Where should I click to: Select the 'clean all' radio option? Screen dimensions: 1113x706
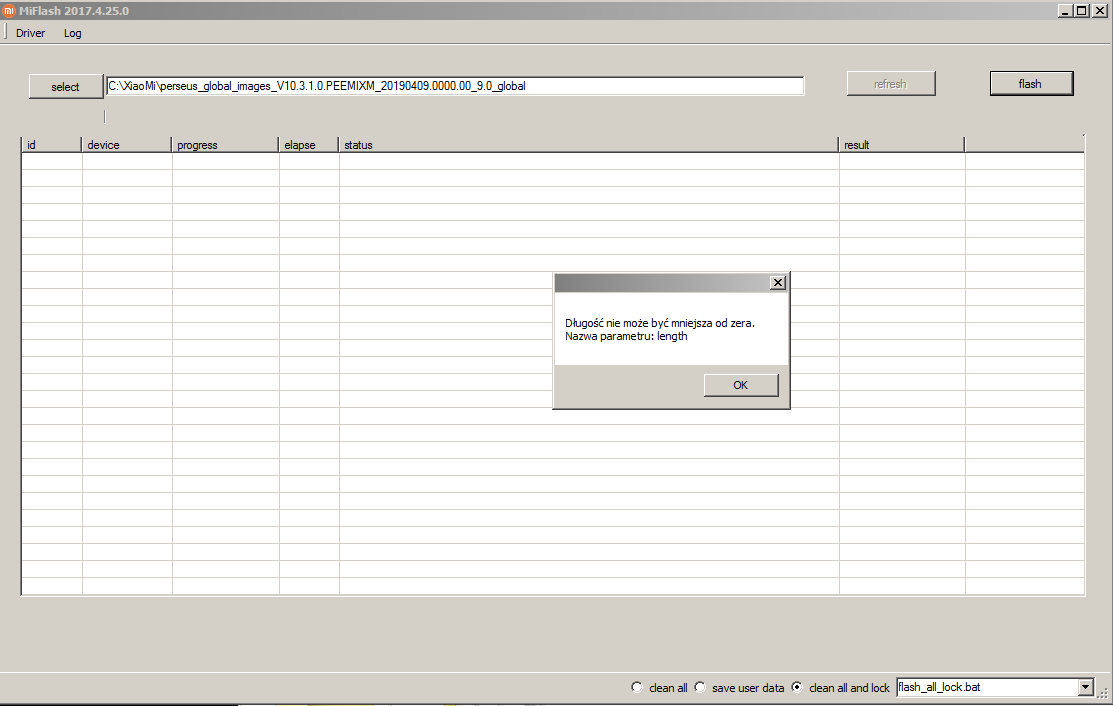point(637,687)
